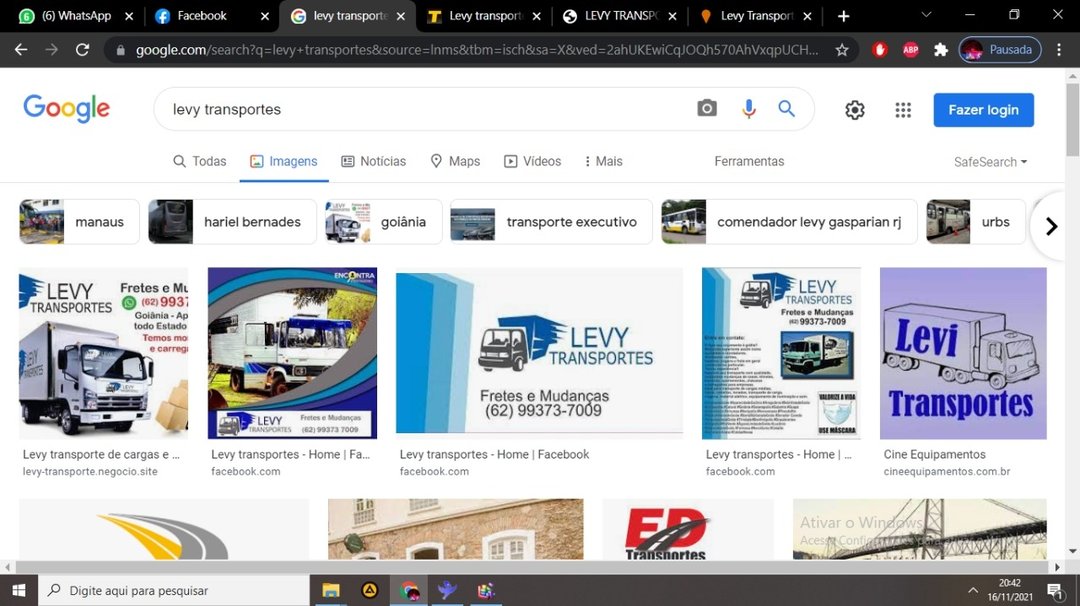Select the comendador levy gasparian rj chip
The height and width of the screenshot is (606, 1080).
pos(789,222)
